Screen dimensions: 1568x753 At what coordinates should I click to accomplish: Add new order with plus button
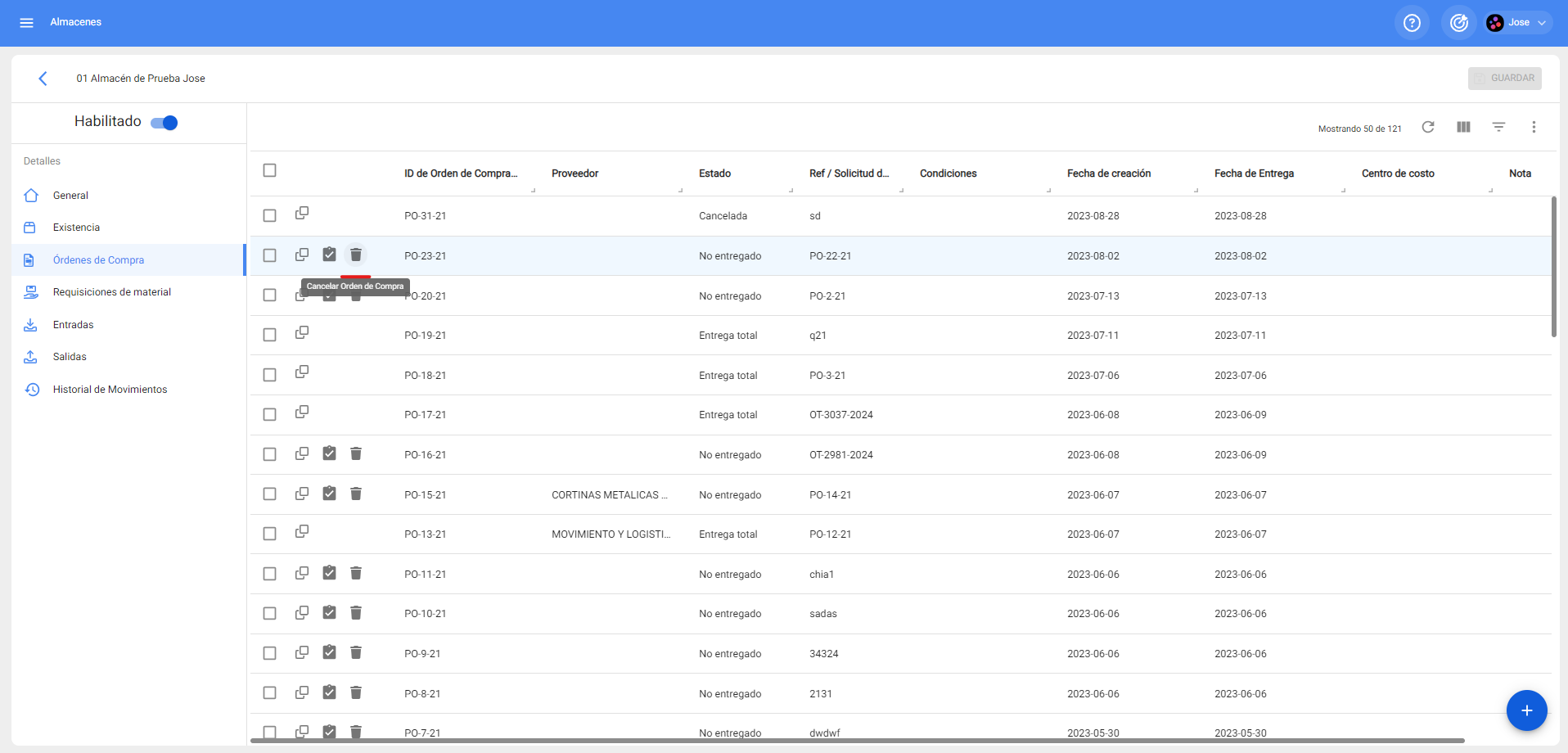click(1526, 710)
